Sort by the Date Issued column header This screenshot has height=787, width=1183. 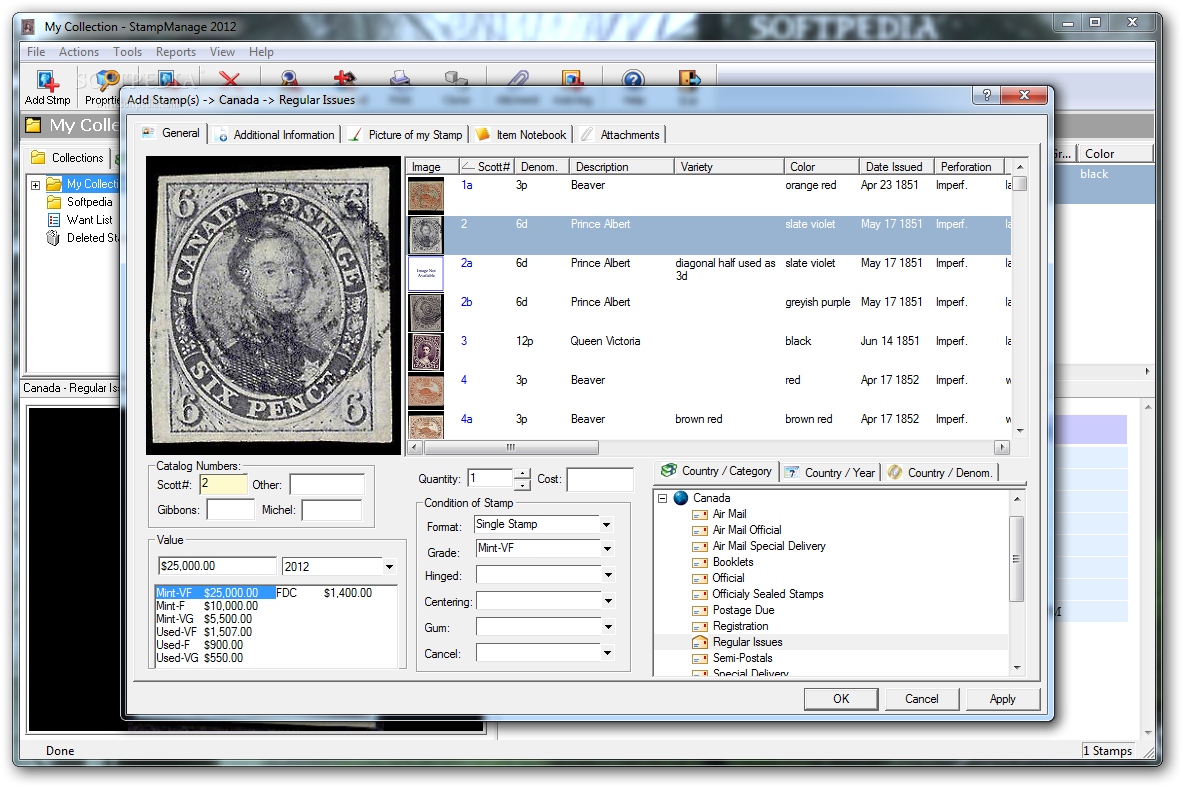tap(896, 167)
